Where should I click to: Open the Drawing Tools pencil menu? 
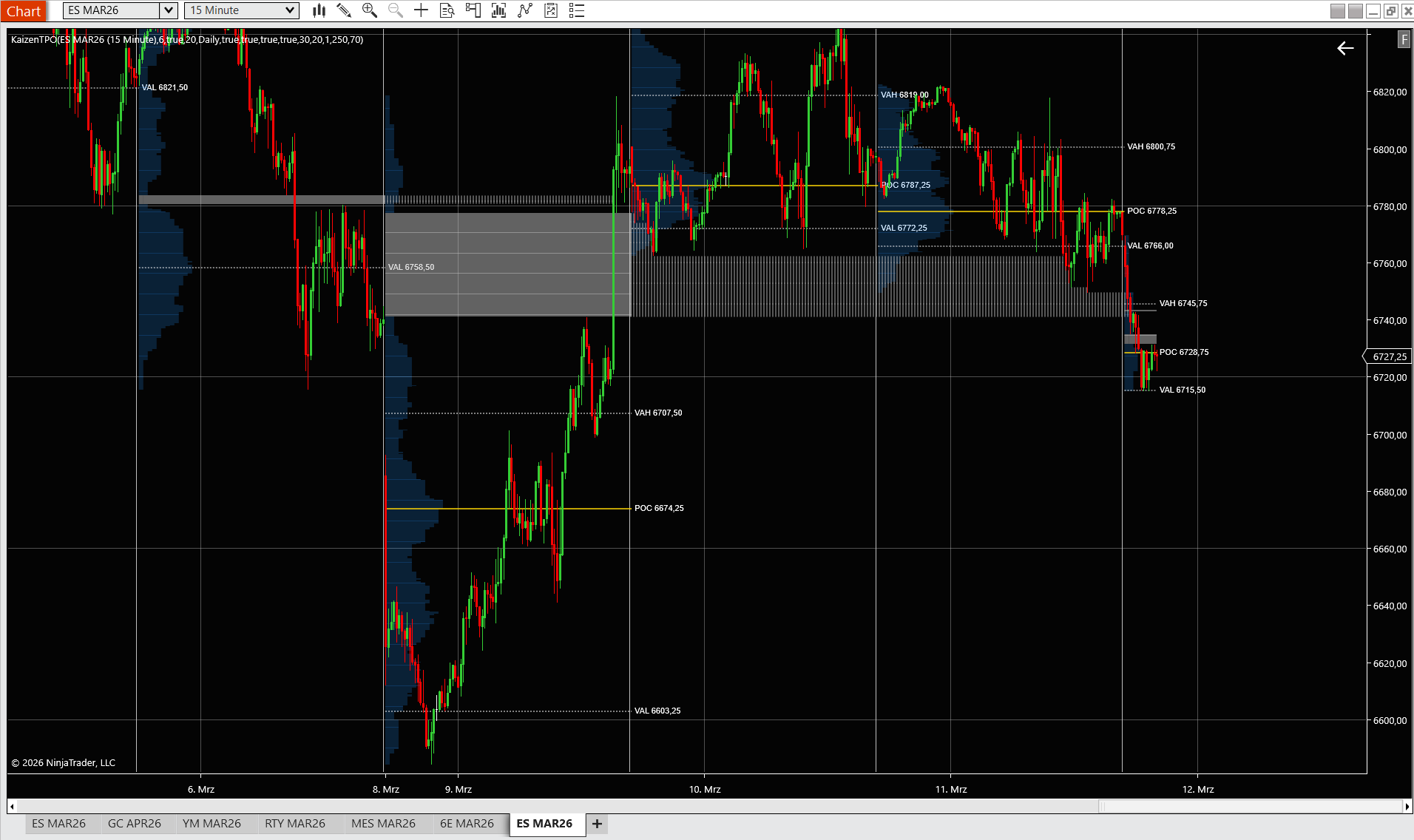click(x=344, y=10)
